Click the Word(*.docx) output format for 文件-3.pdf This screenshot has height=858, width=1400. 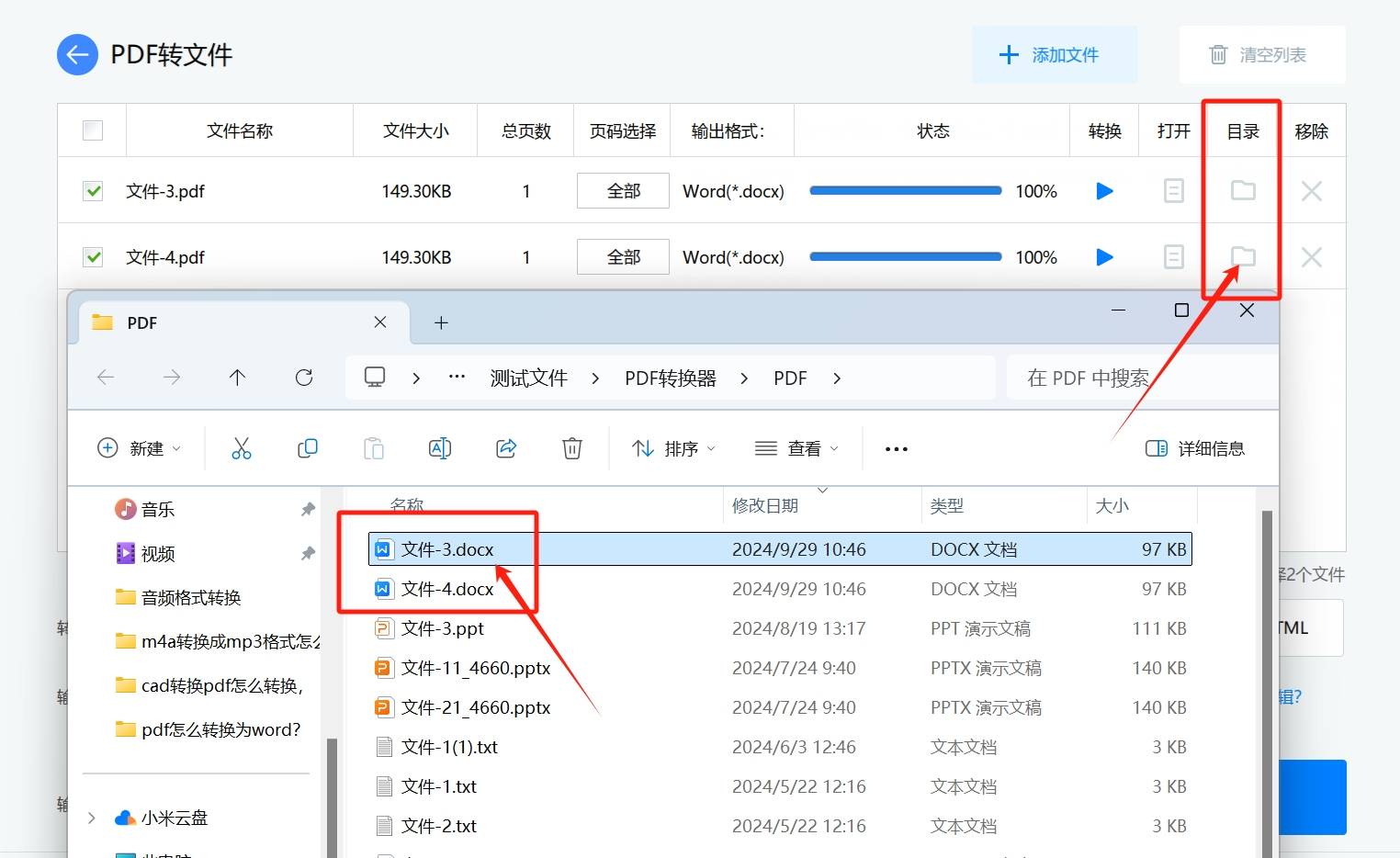coord(733,191)
